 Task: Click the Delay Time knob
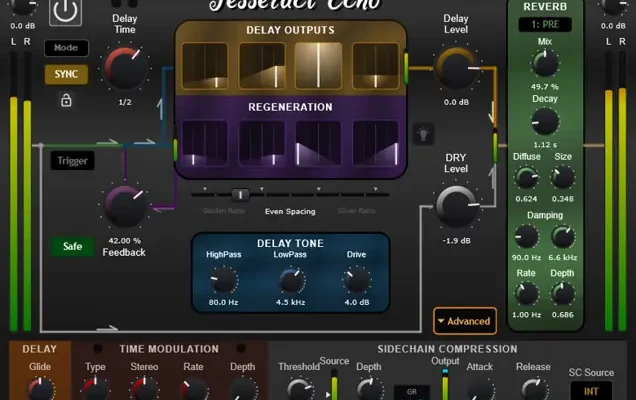pyautogui.click(x=125, y=68)
